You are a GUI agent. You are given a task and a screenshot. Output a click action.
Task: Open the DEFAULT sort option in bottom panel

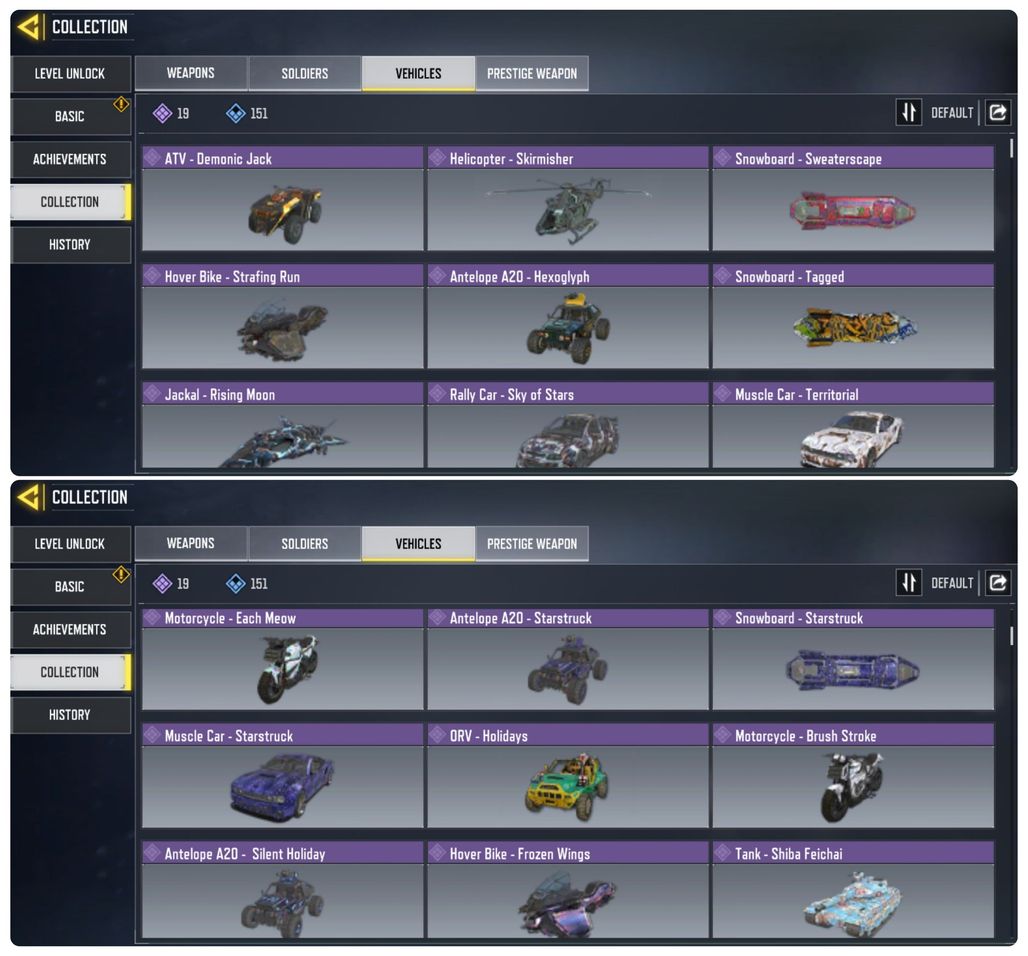click(x=952, y=583)
